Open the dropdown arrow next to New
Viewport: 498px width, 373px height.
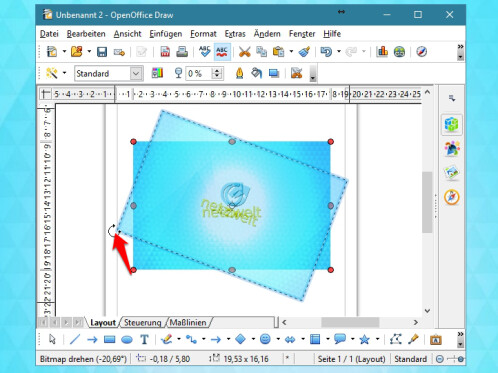pyautogui.click(x=64, y=52)
